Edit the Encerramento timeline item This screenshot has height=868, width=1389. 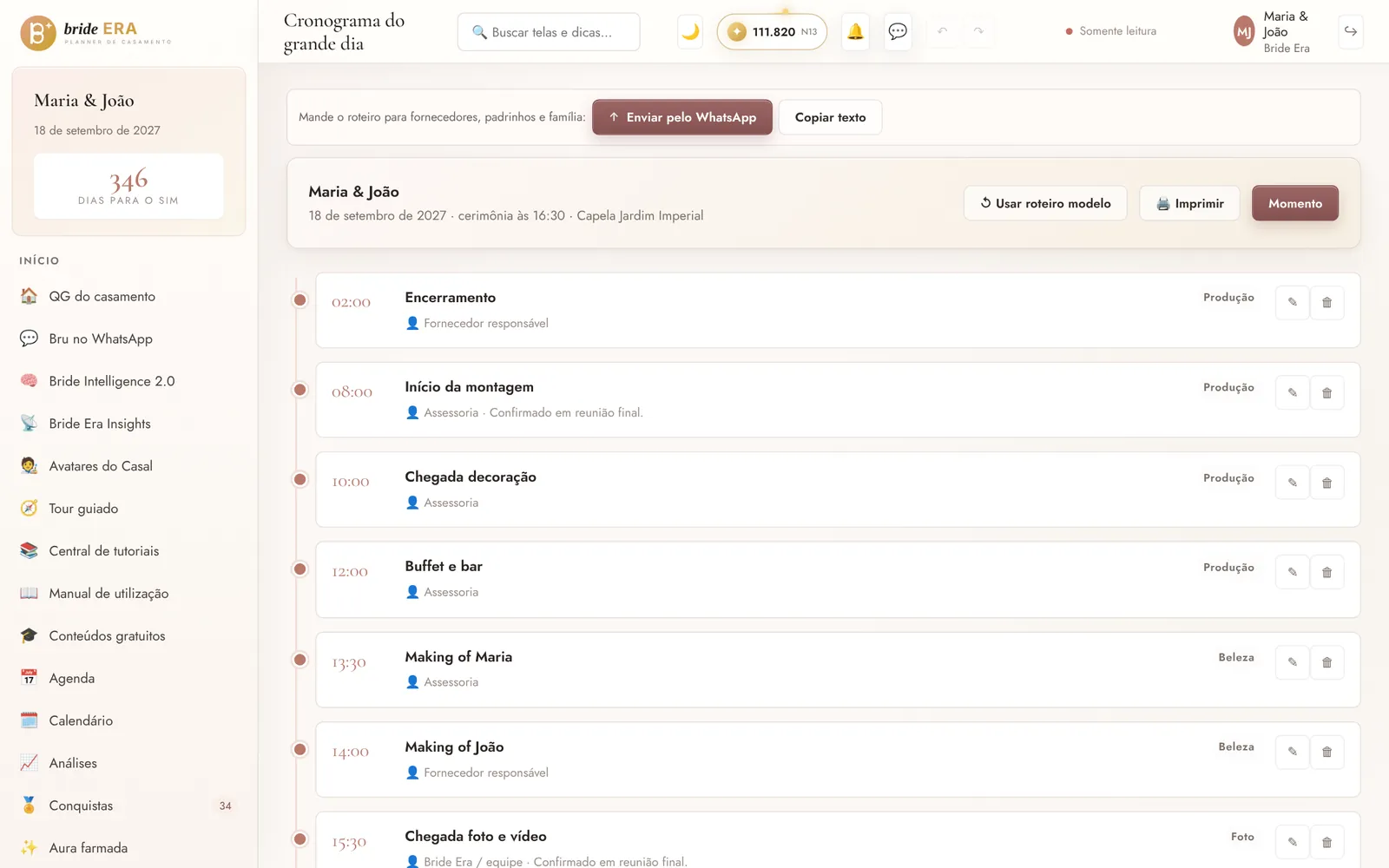(1293, 303)
